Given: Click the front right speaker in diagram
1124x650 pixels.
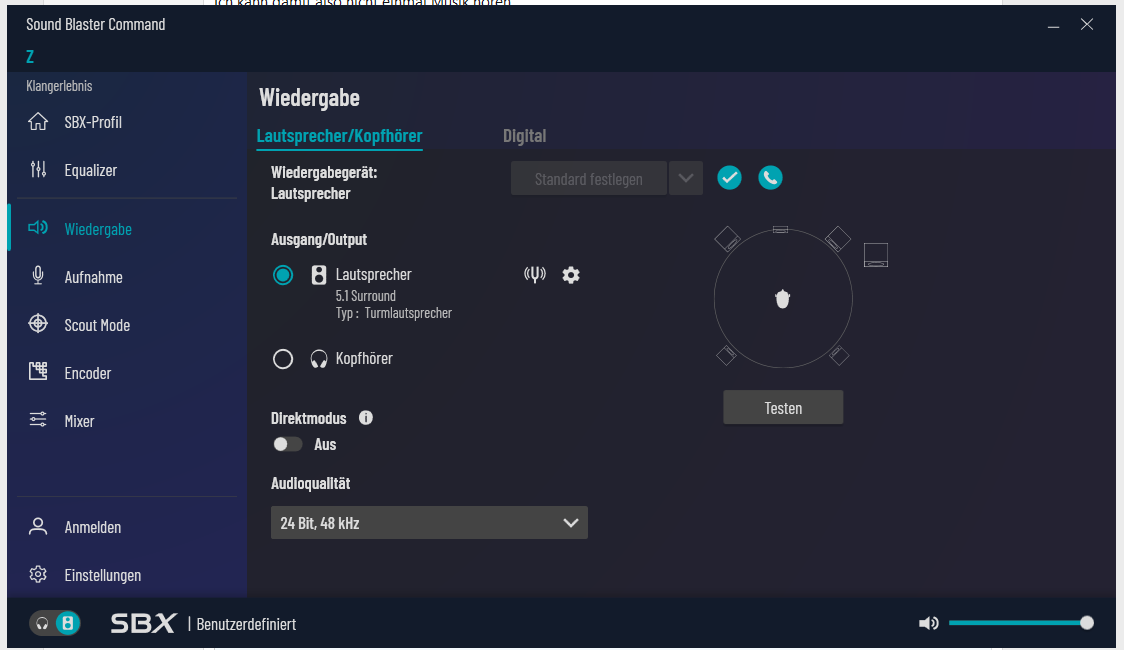Looking at the screenshot, I should click(837, 239).
